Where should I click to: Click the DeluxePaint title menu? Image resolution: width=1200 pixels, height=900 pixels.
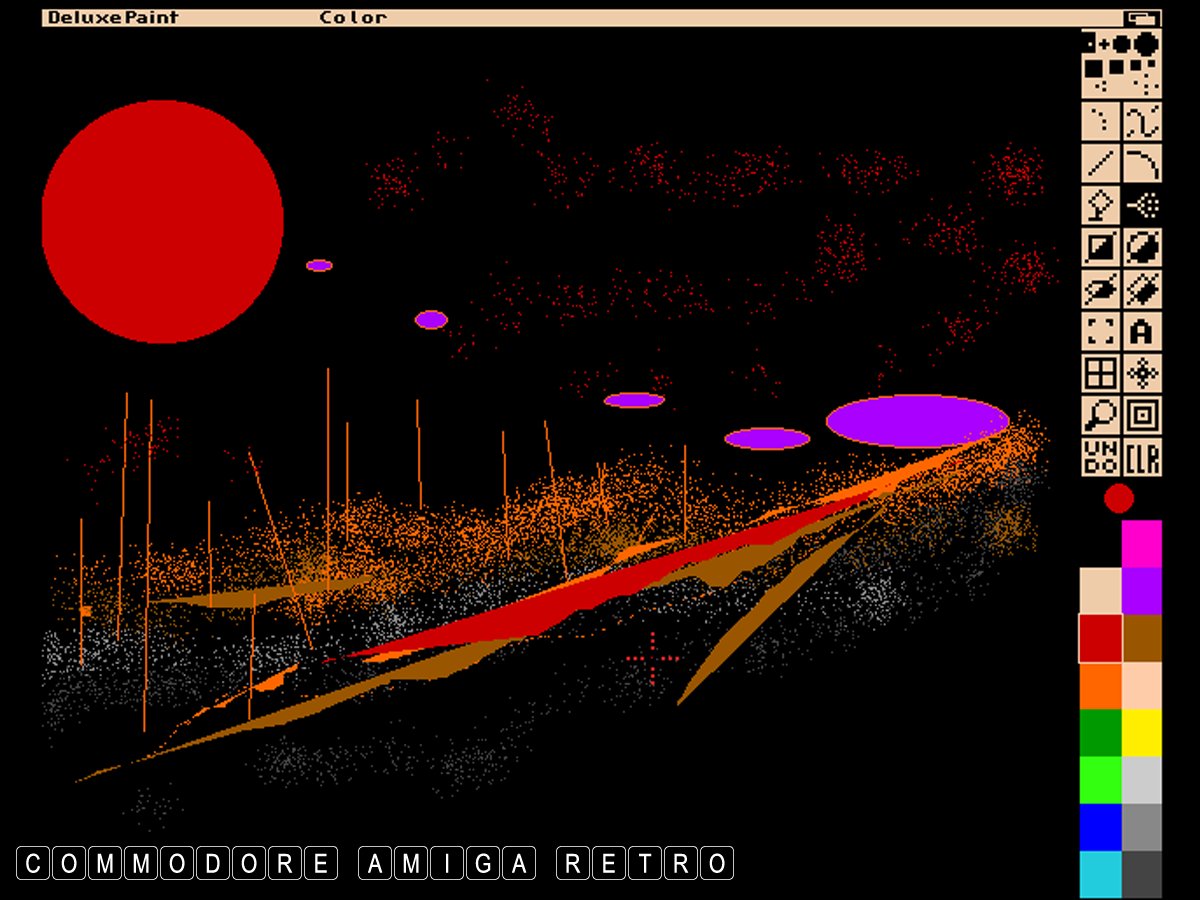(x=113, y=17)
